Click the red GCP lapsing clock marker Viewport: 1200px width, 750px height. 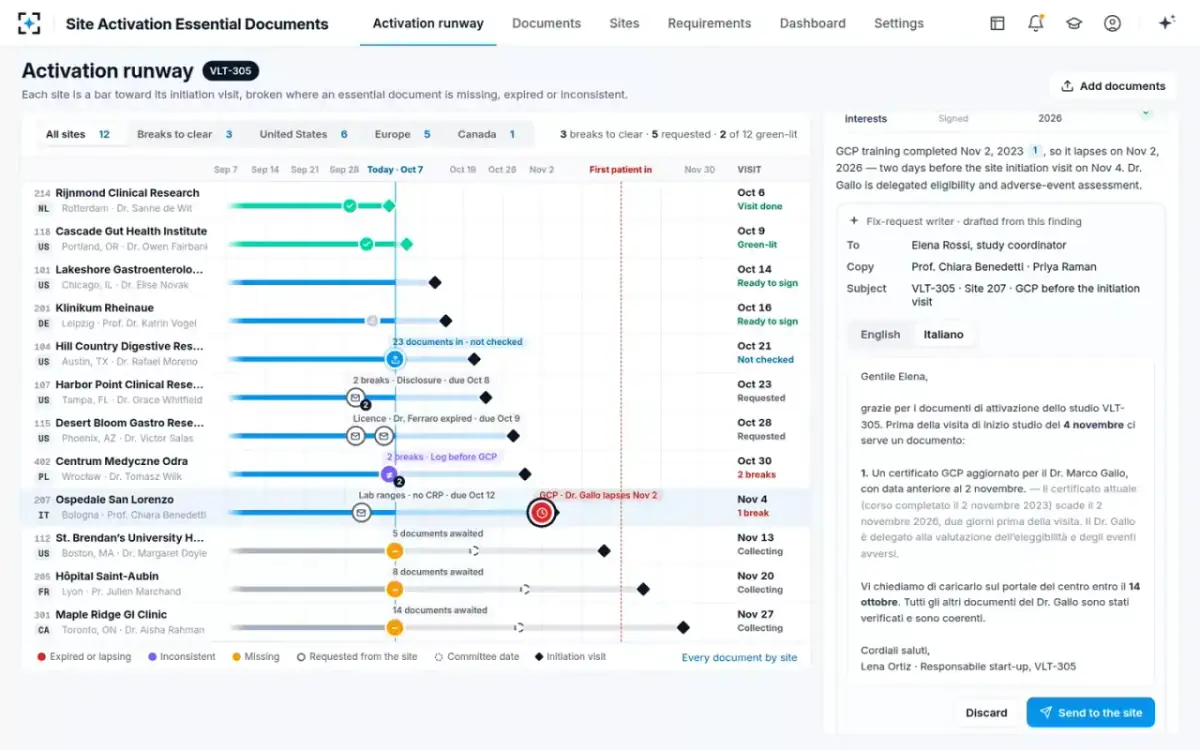tap(541, 513)
